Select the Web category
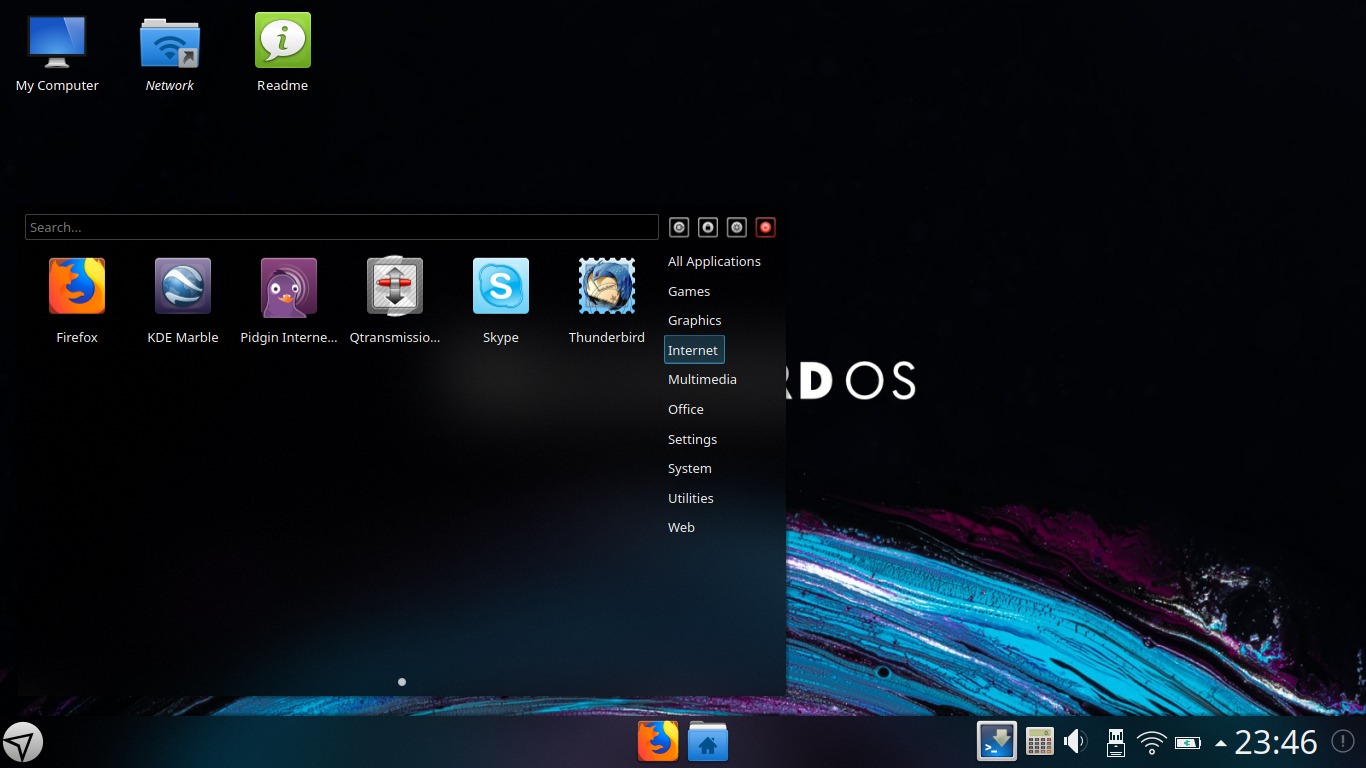 pyautogui.click(x=681, y=528)
